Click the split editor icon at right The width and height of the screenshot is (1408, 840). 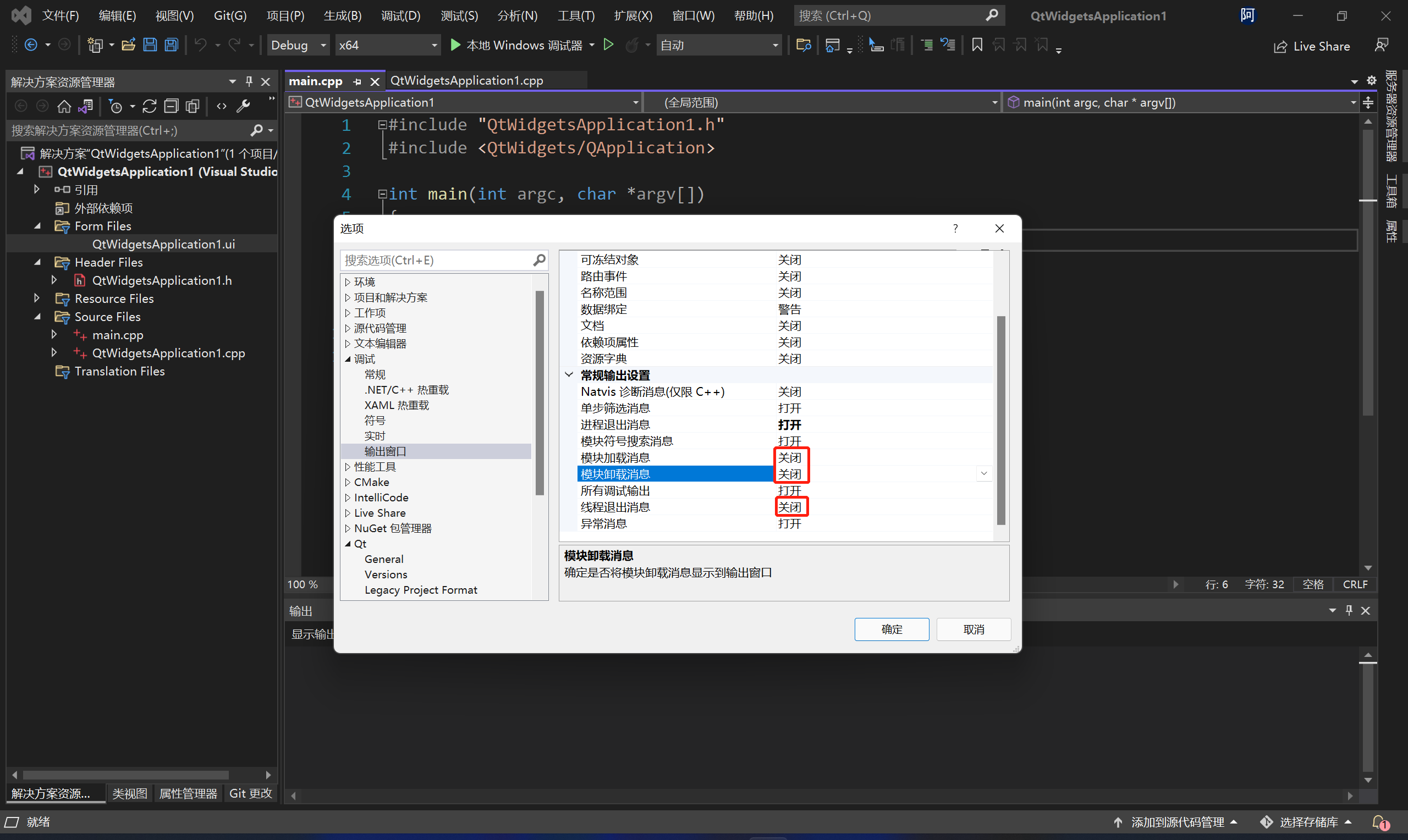[1368, 102]
